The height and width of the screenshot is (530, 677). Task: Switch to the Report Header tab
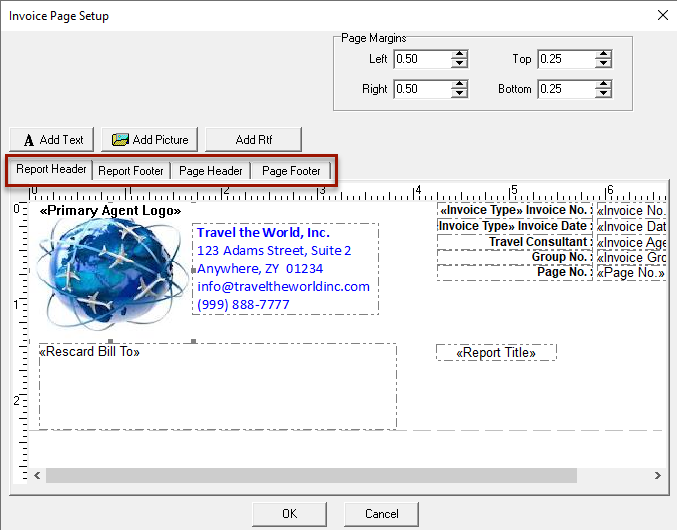52,170
